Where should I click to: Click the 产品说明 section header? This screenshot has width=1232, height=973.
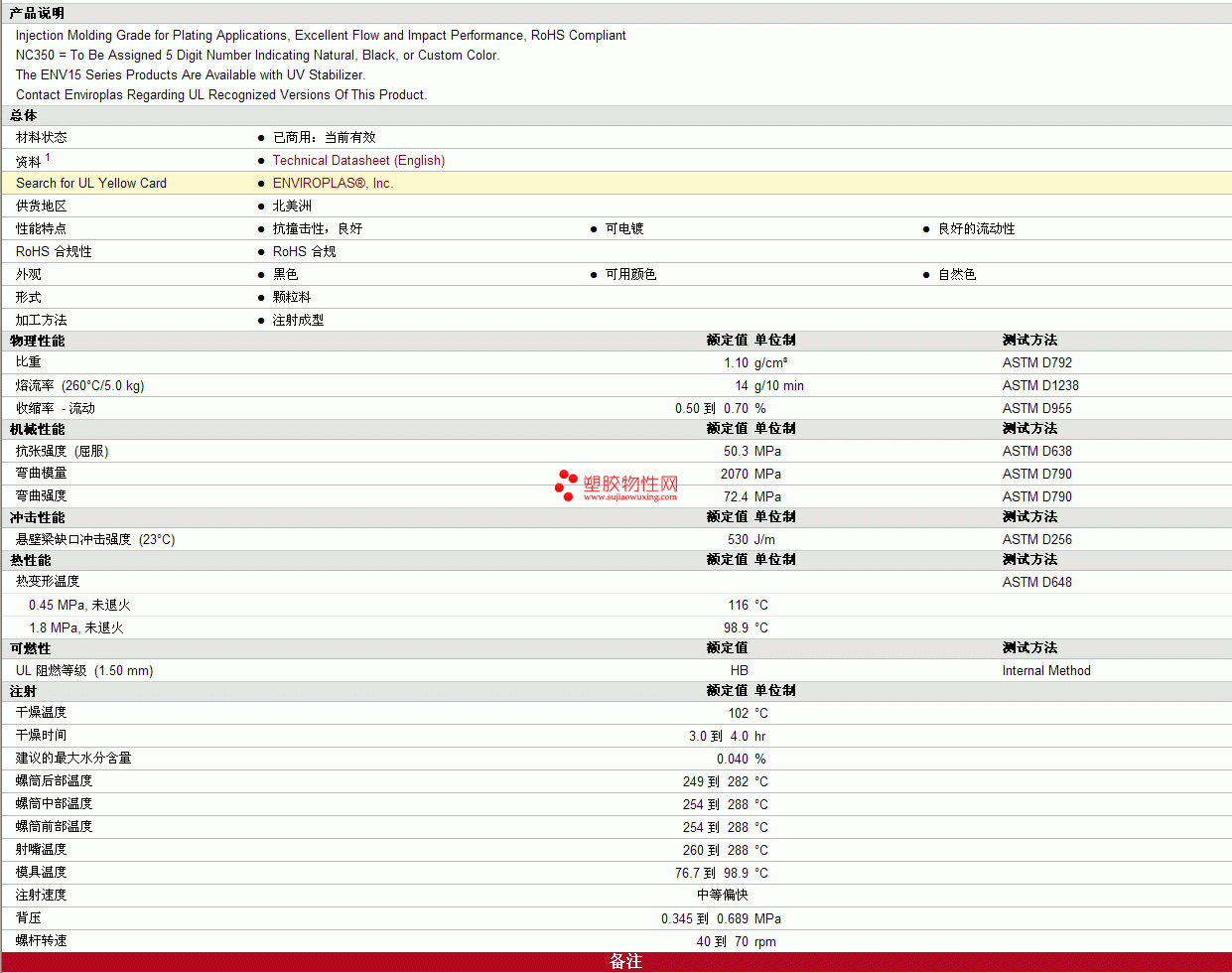point(37,13)
